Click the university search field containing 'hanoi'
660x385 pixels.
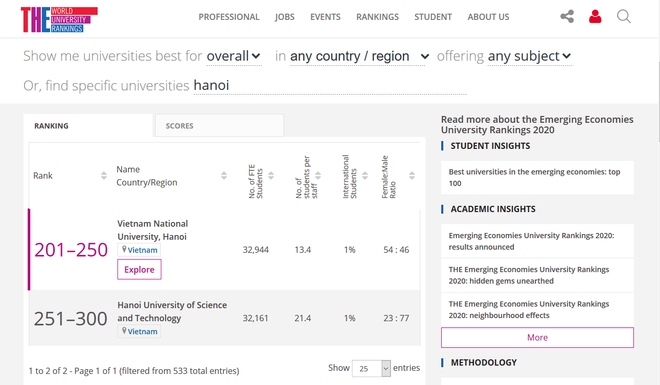[x=330, y=85]
